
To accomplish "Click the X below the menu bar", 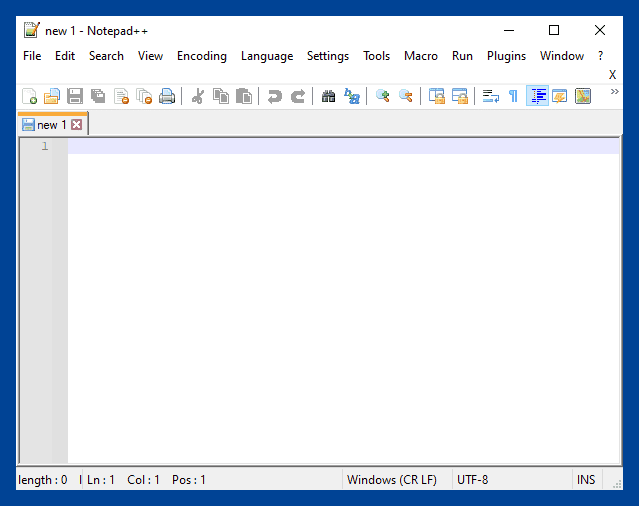I will click(x=612, y=75).
